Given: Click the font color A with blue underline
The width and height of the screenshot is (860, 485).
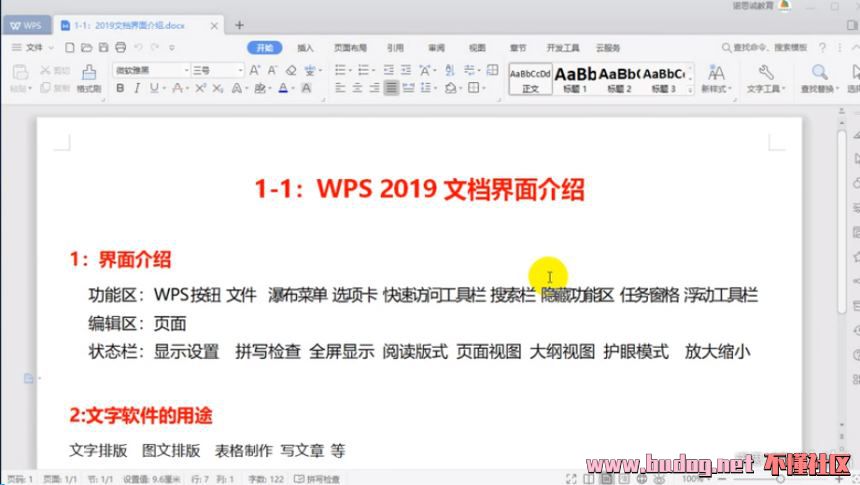Looking at the screenshot, I should click(x=283, y=88).
